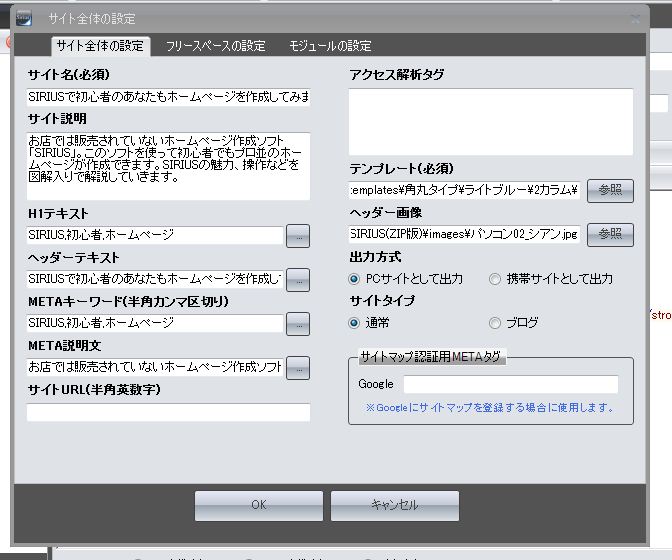Click 参照 button next to ヘッダー画像 path
This screenshot has width=672, height=560.
pos(610,235)
